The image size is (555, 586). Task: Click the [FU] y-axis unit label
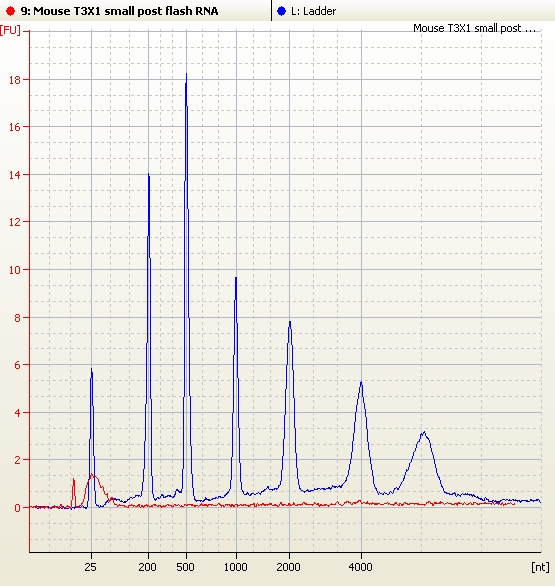[x=10, y=30]
